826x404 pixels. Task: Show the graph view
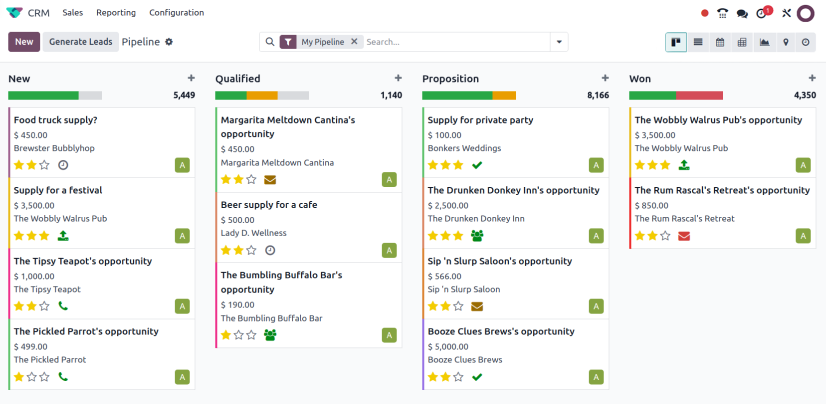pyautogui.click(x=764, y=42)
